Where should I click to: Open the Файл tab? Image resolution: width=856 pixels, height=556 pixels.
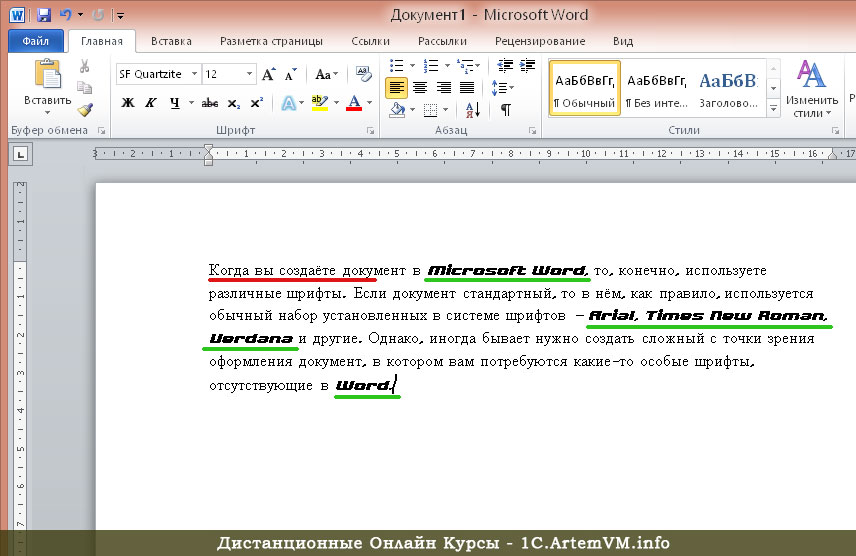click(35, 41)
